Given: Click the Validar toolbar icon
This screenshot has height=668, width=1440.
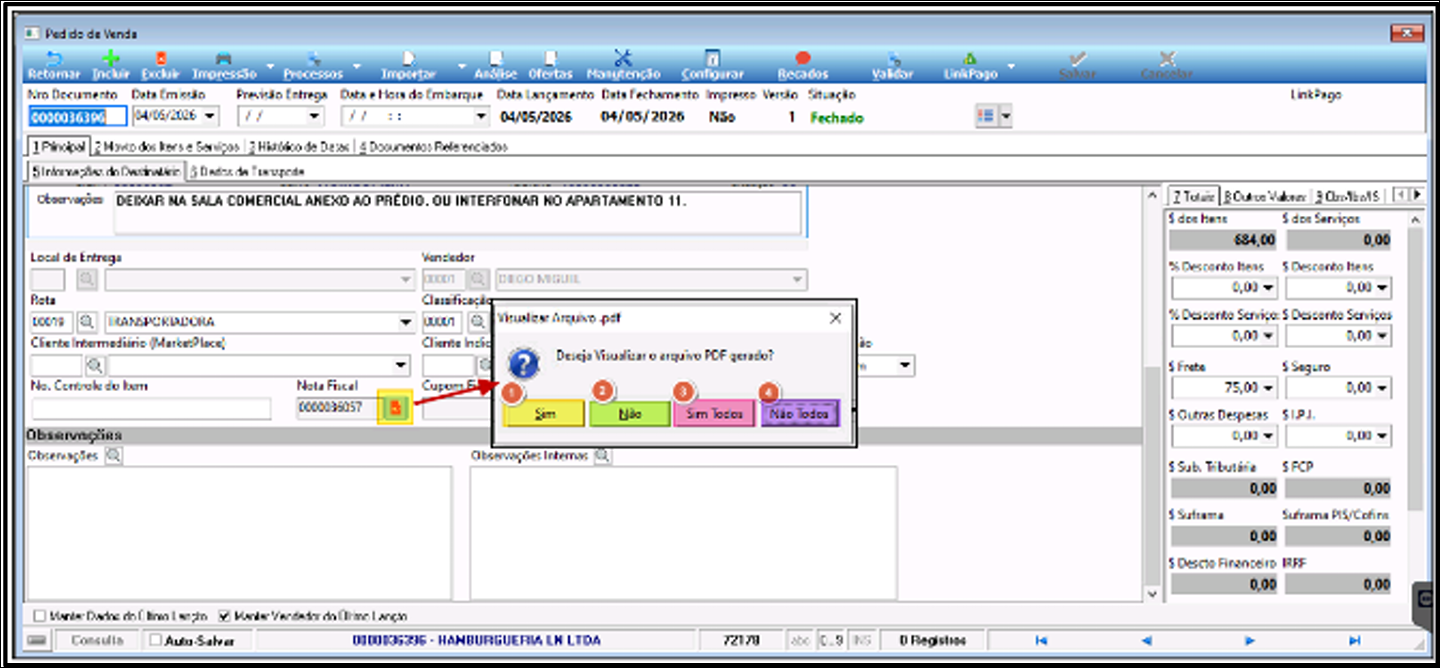Looking at the screenshot, I should pos(892,66).
